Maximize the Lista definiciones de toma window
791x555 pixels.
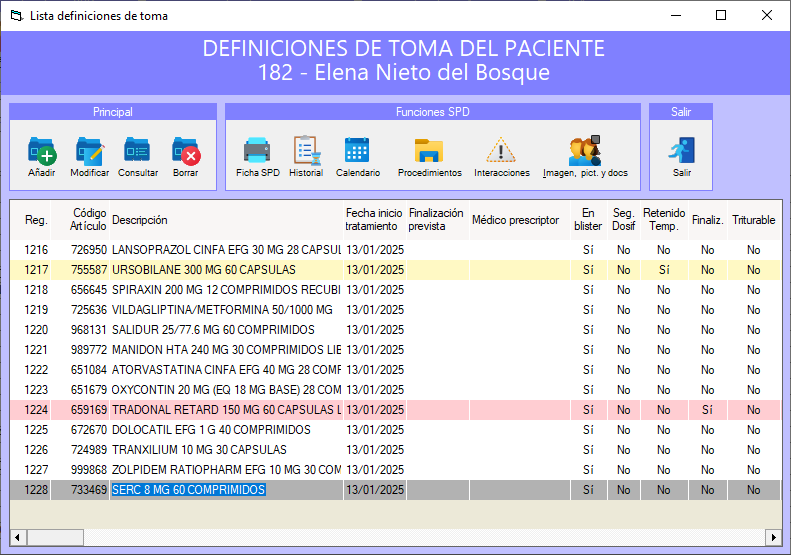(x=721, y=16)
